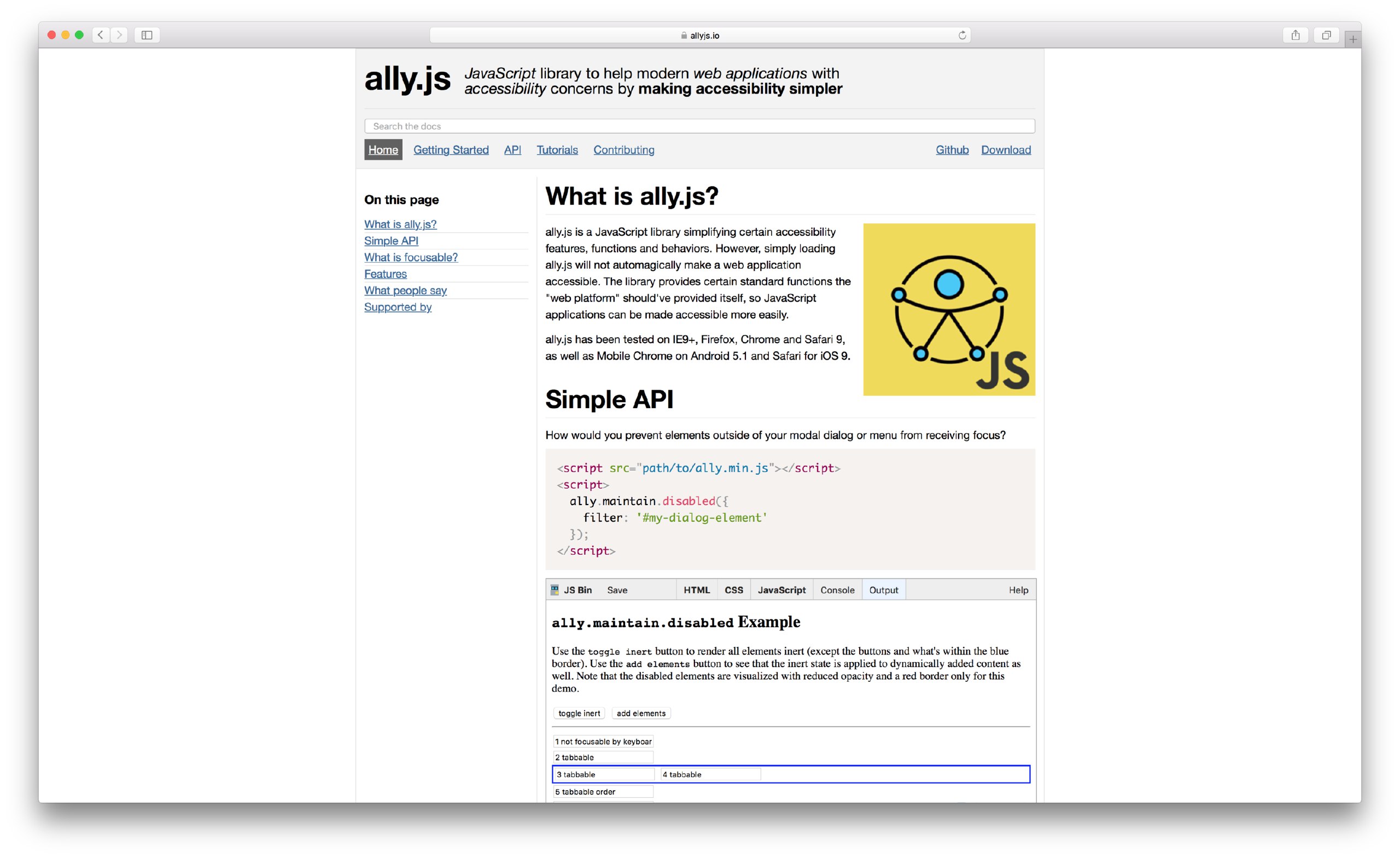
Task: Open the API navigation link
Action: coord(512,150)
